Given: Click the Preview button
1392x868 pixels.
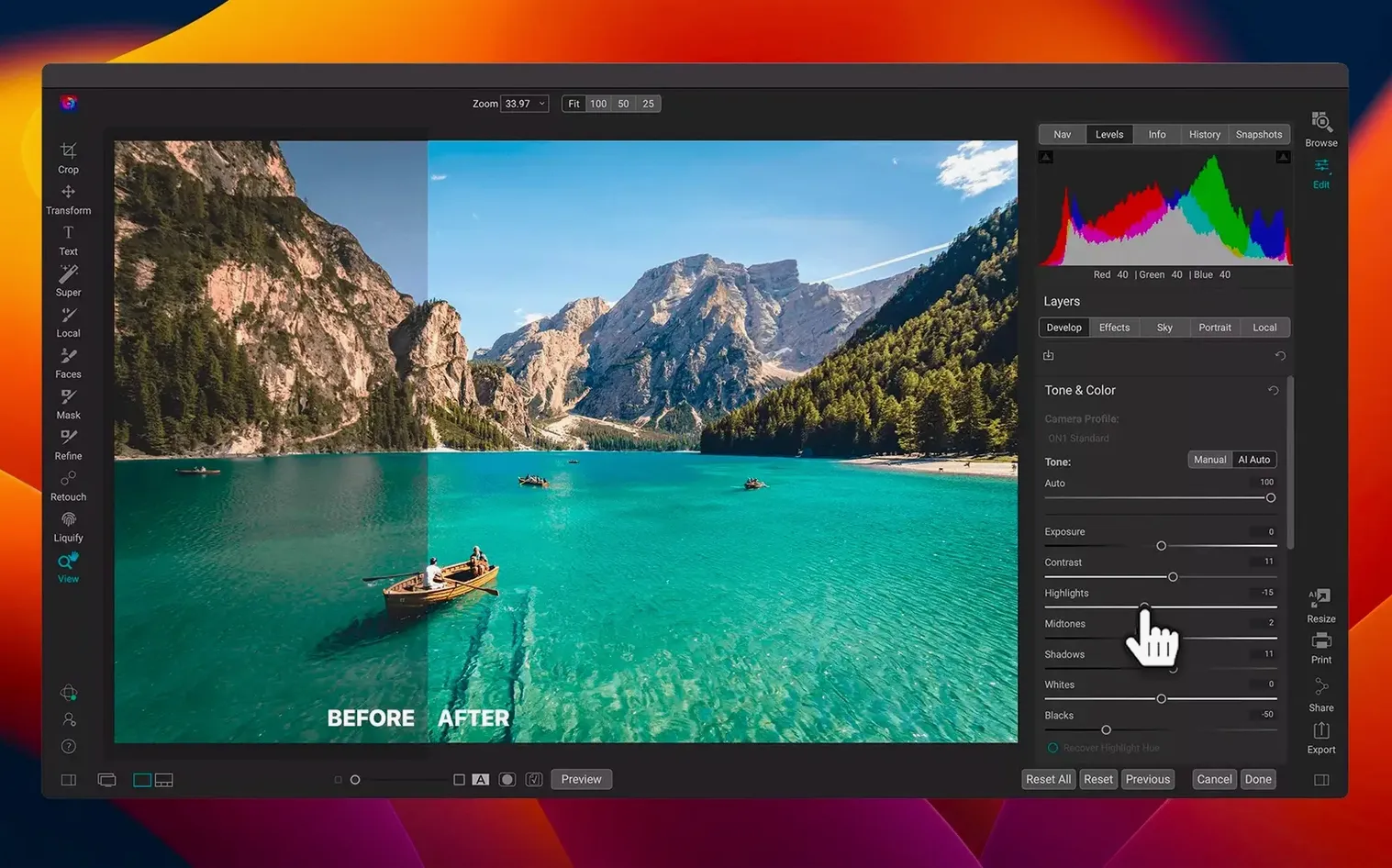Looking at the screenshot, I should [582, 780].
